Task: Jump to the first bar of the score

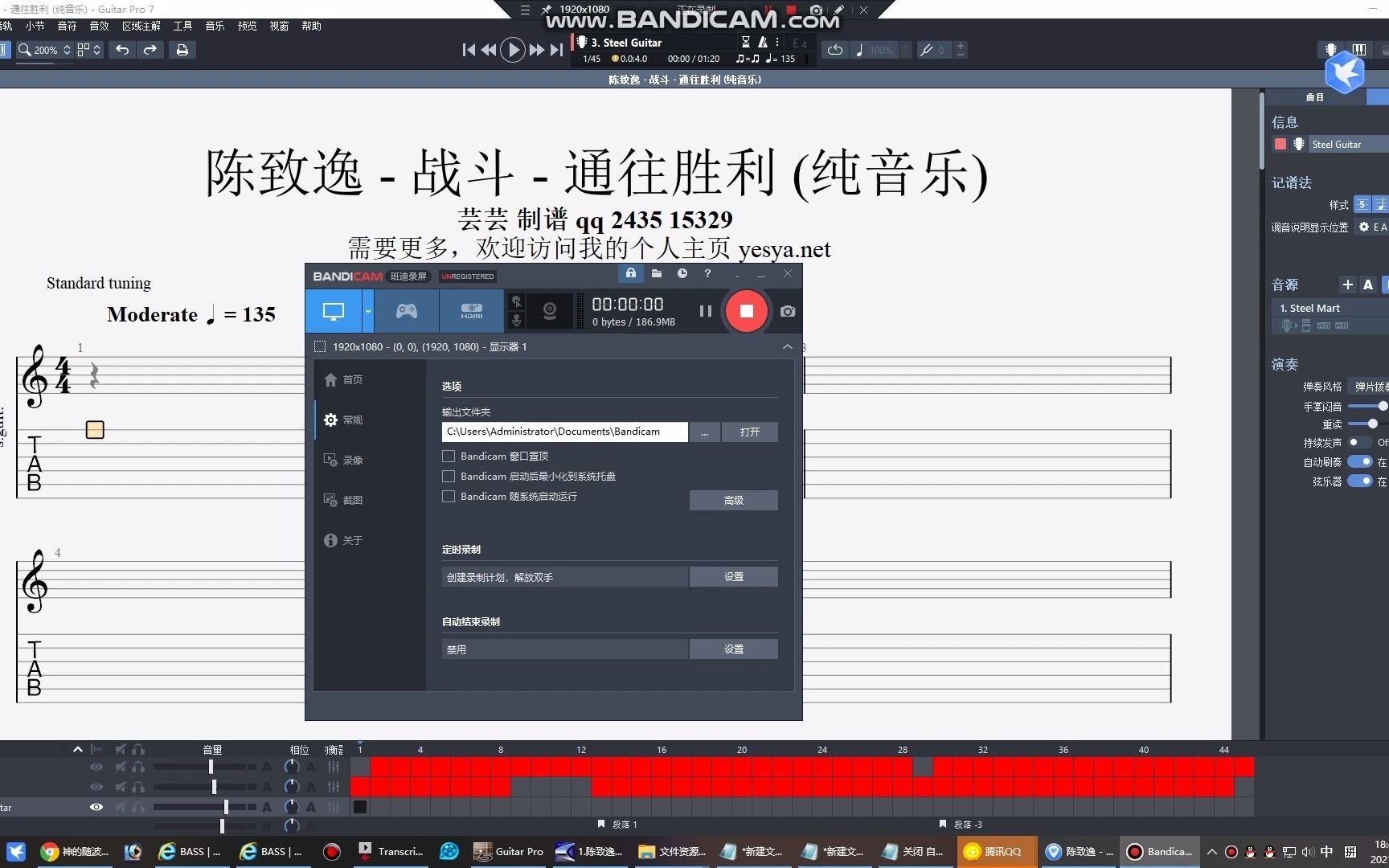Action: click(x=469, y=50)
